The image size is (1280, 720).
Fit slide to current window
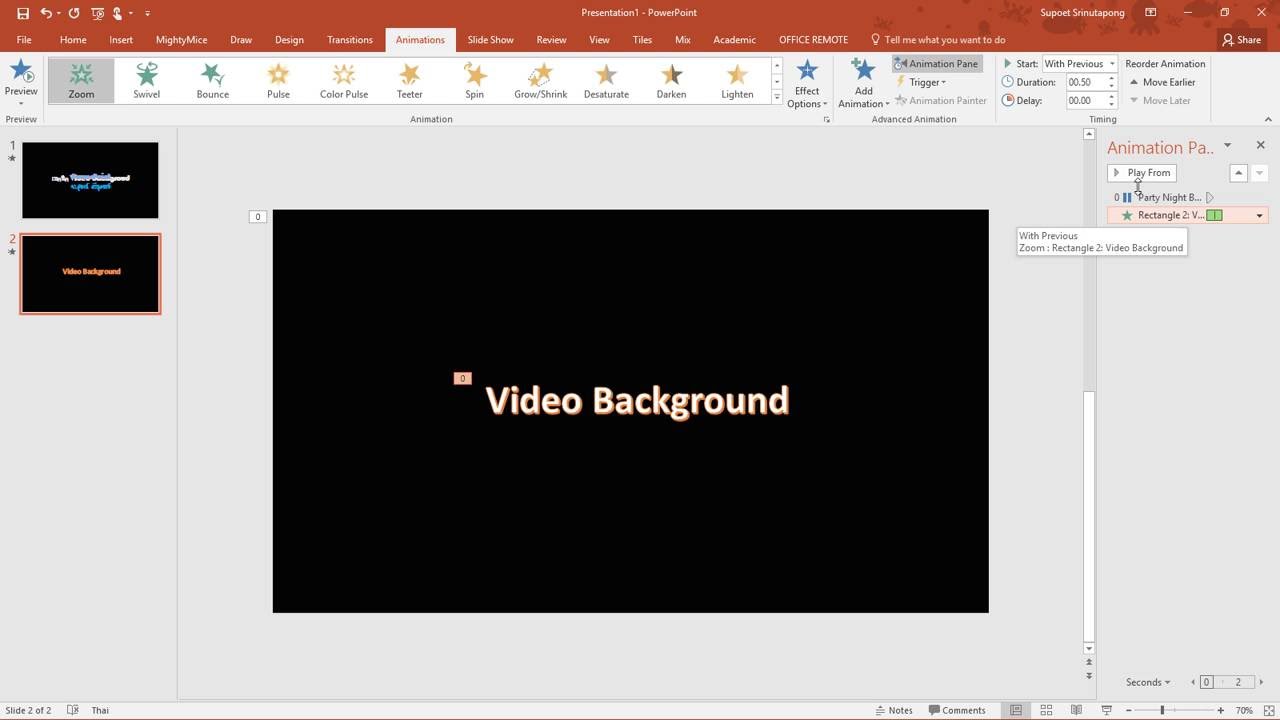click(1269, 710)
